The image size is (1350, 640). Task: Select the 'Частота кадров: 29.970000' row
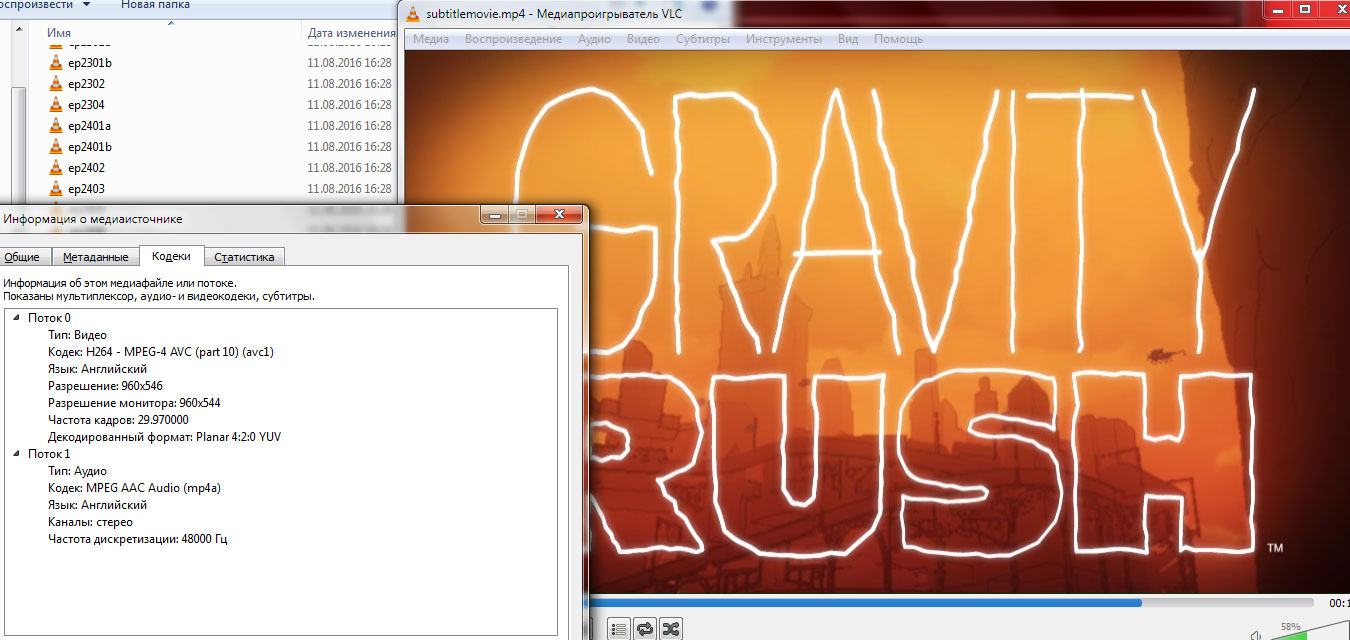118,420
